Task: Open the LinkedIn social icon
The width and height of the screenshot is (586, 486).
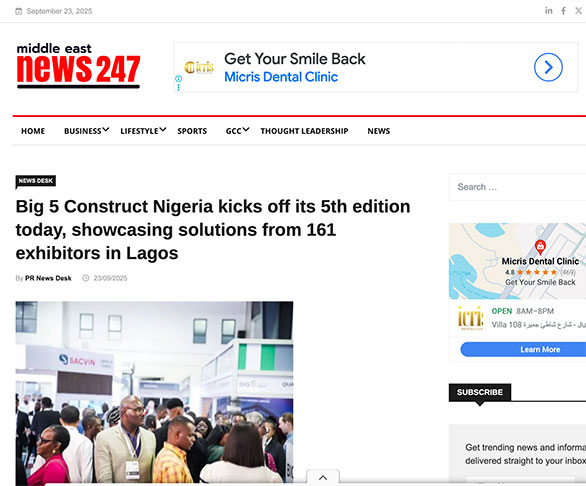Action: (x=548, y=11)
